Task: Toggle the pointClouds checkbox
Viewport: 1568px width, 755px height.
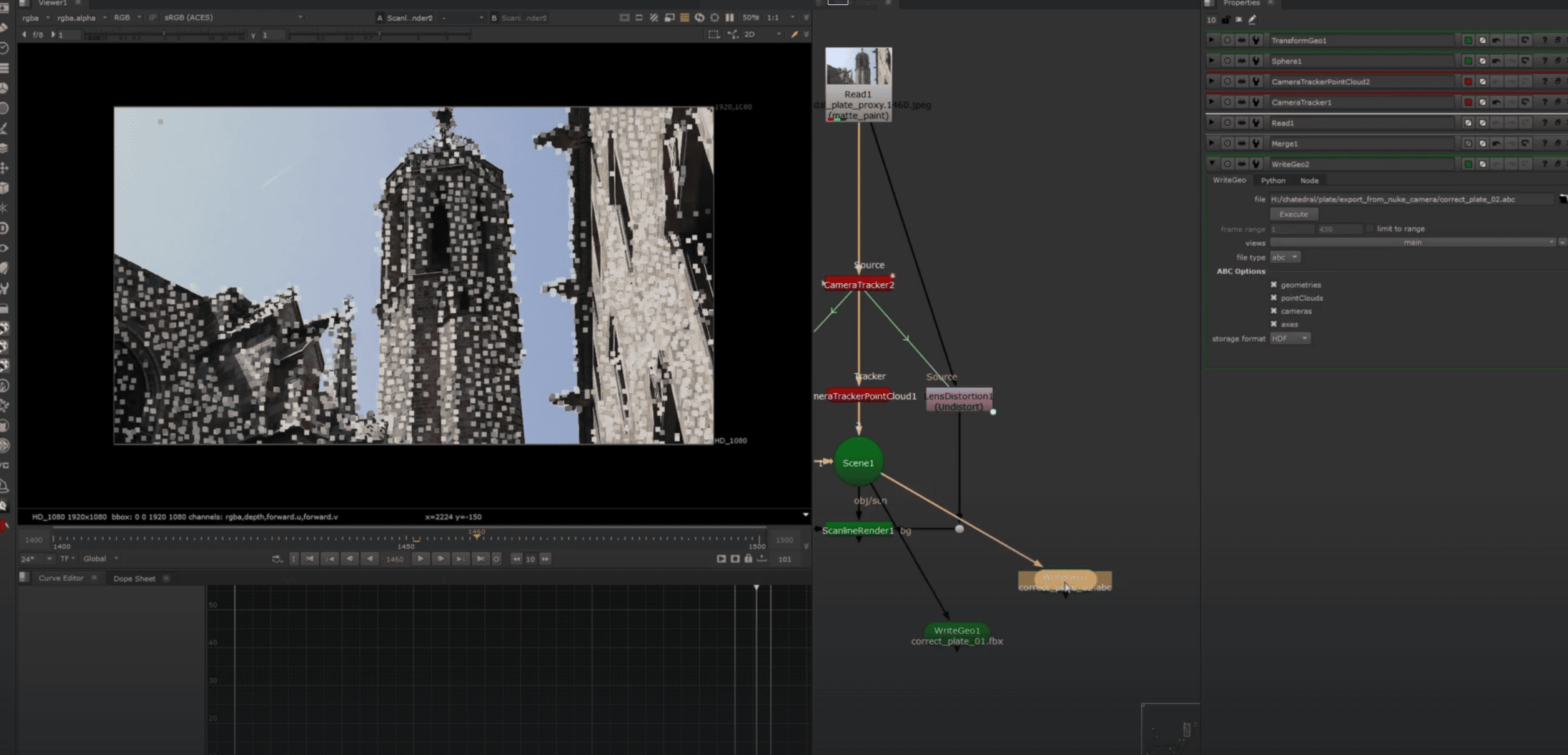Action: [1274, 298]
